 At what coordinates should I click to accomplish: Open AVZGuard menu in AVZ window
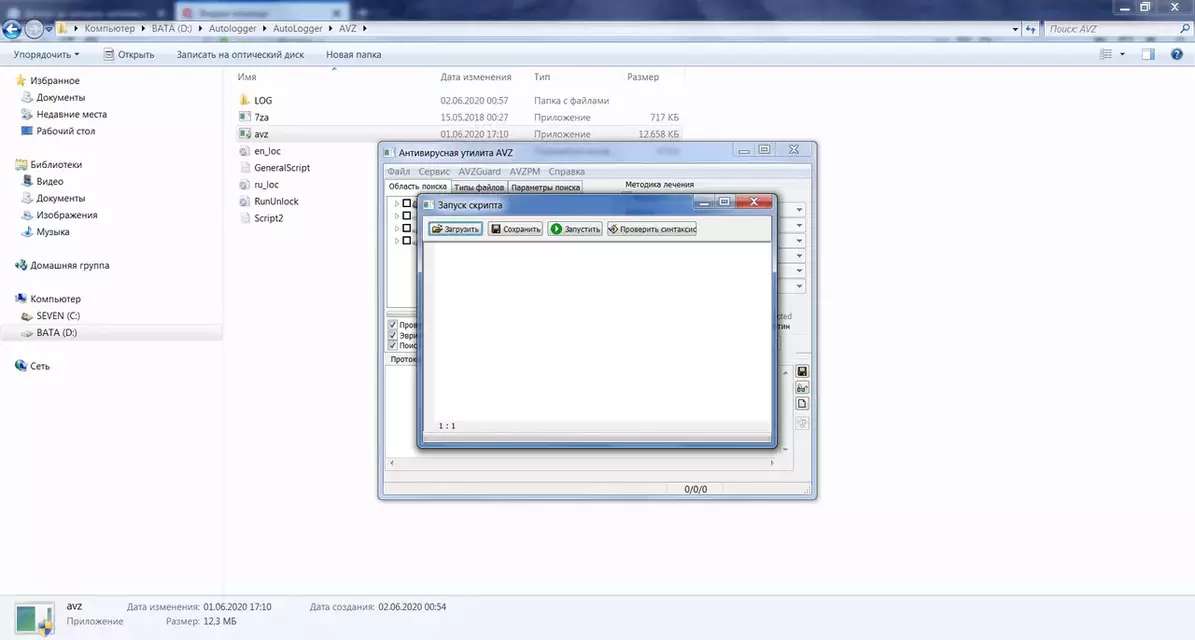[479, 171]
